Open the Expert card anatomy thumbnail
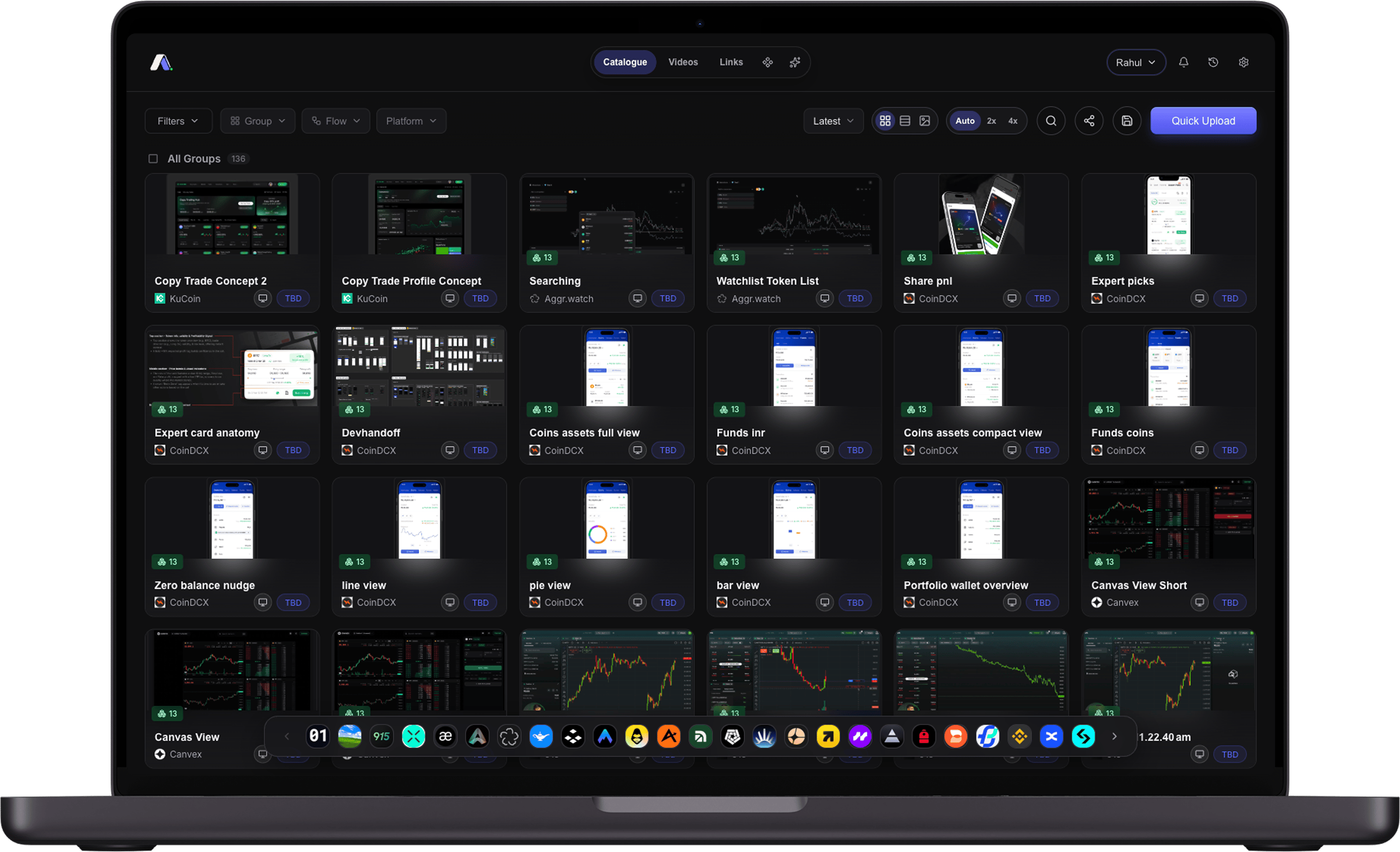The width and height of the screenshot is (1400, 852). tap(232, 366)
